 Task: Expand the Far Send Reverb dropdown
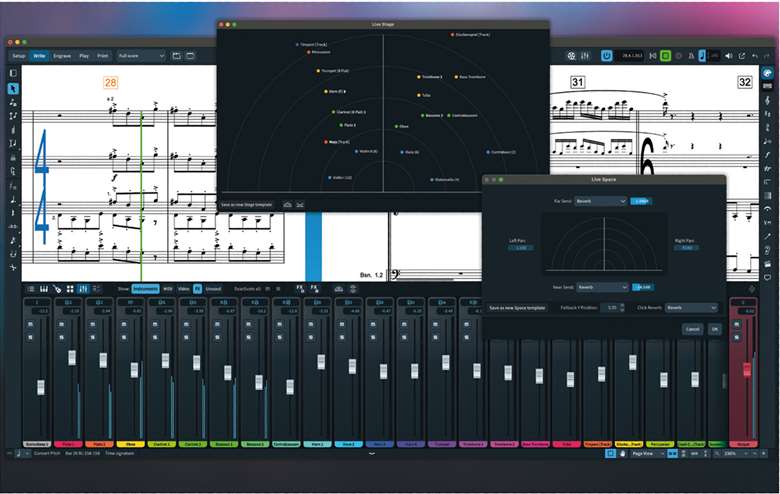coord(601,201)
